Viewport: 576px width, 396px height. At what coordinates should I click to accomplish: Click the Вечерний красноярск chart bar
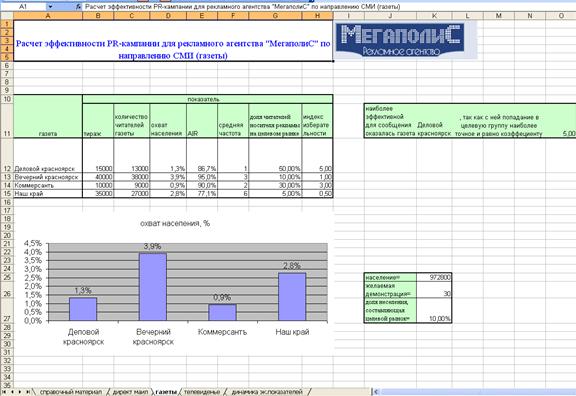pos(153,287)
